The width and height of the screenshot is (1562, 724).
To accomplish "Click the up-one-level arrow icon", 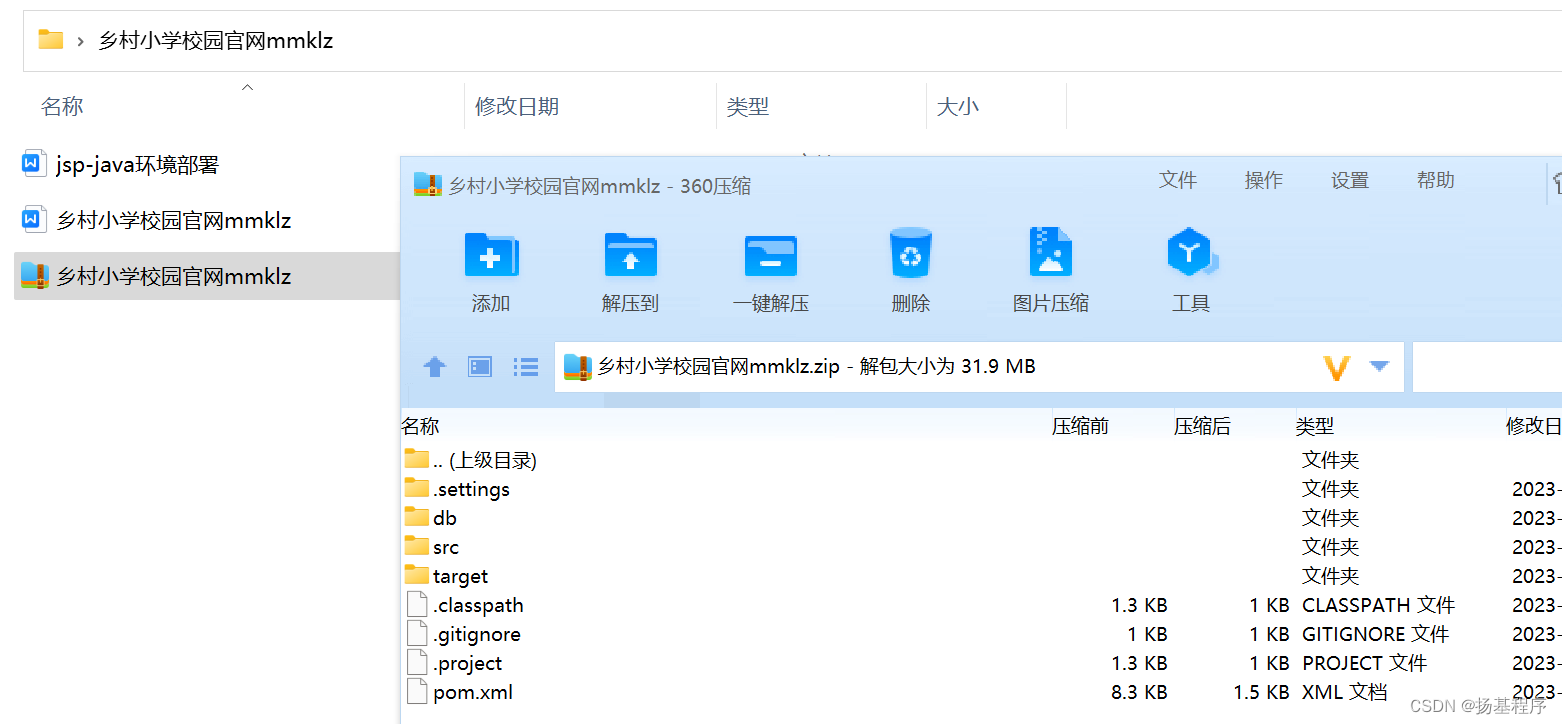I will pos(434,366).
